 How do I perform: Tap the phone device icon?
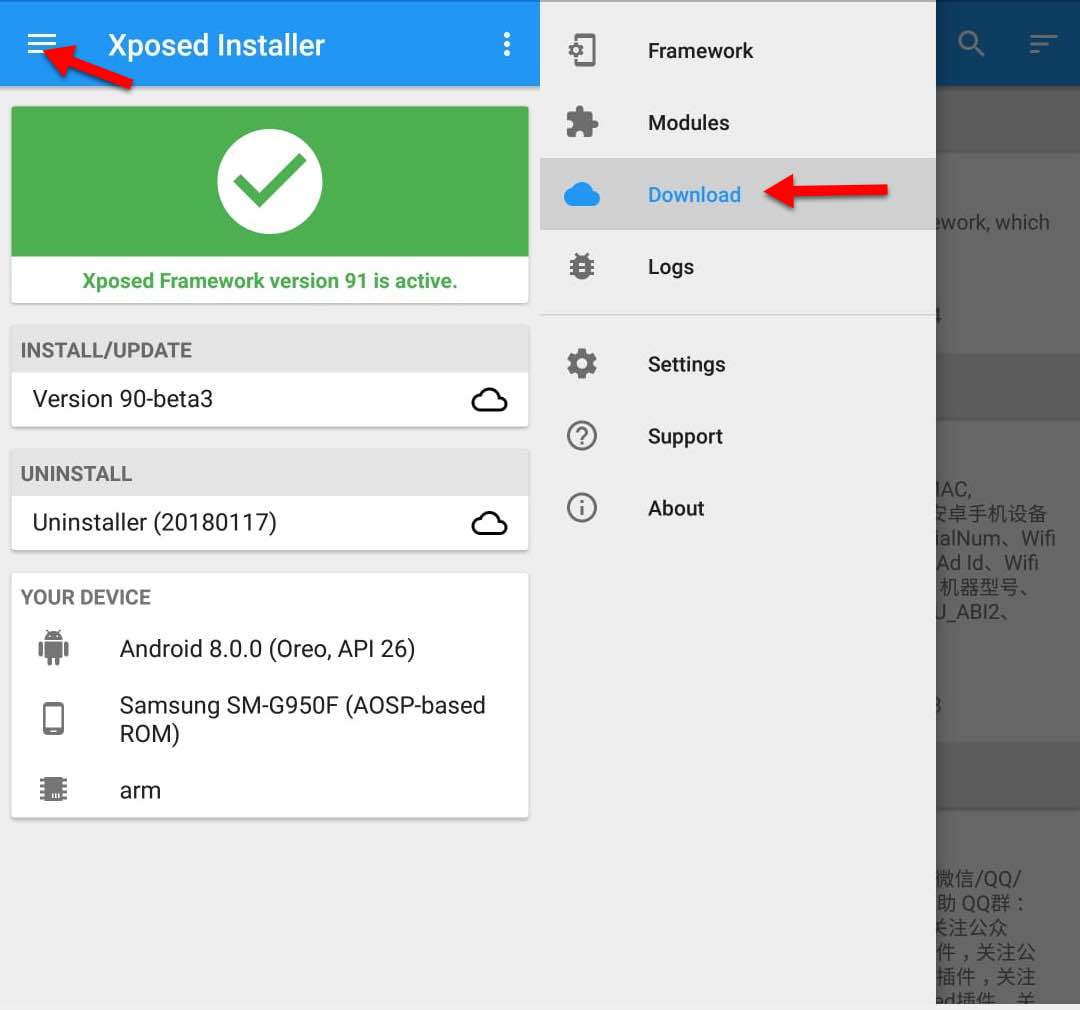point(54,719)
